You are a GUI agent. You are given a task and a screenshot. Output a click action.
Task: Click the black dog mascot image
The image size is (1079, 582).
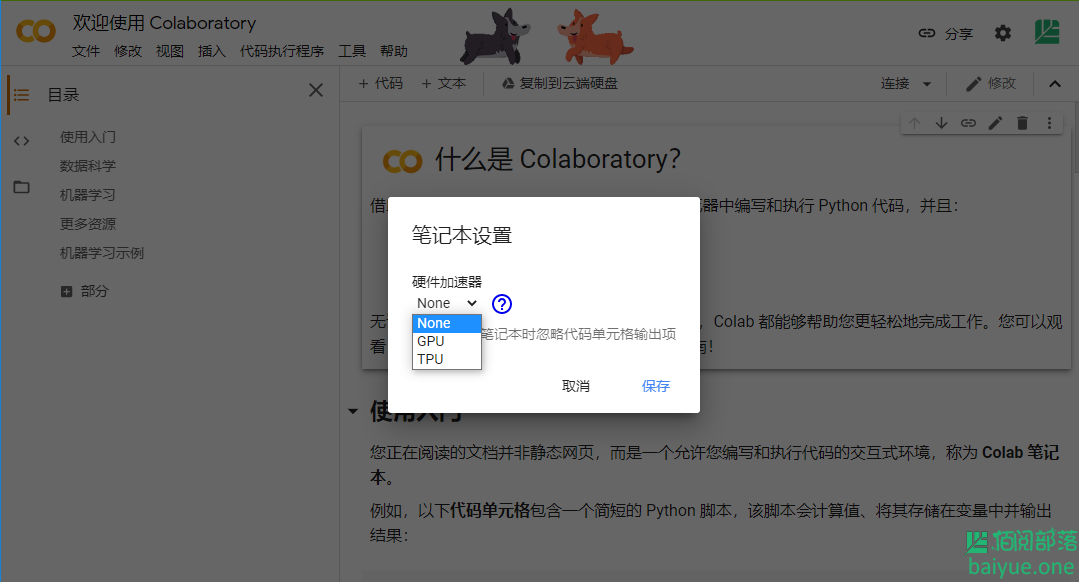coord(495,37)
